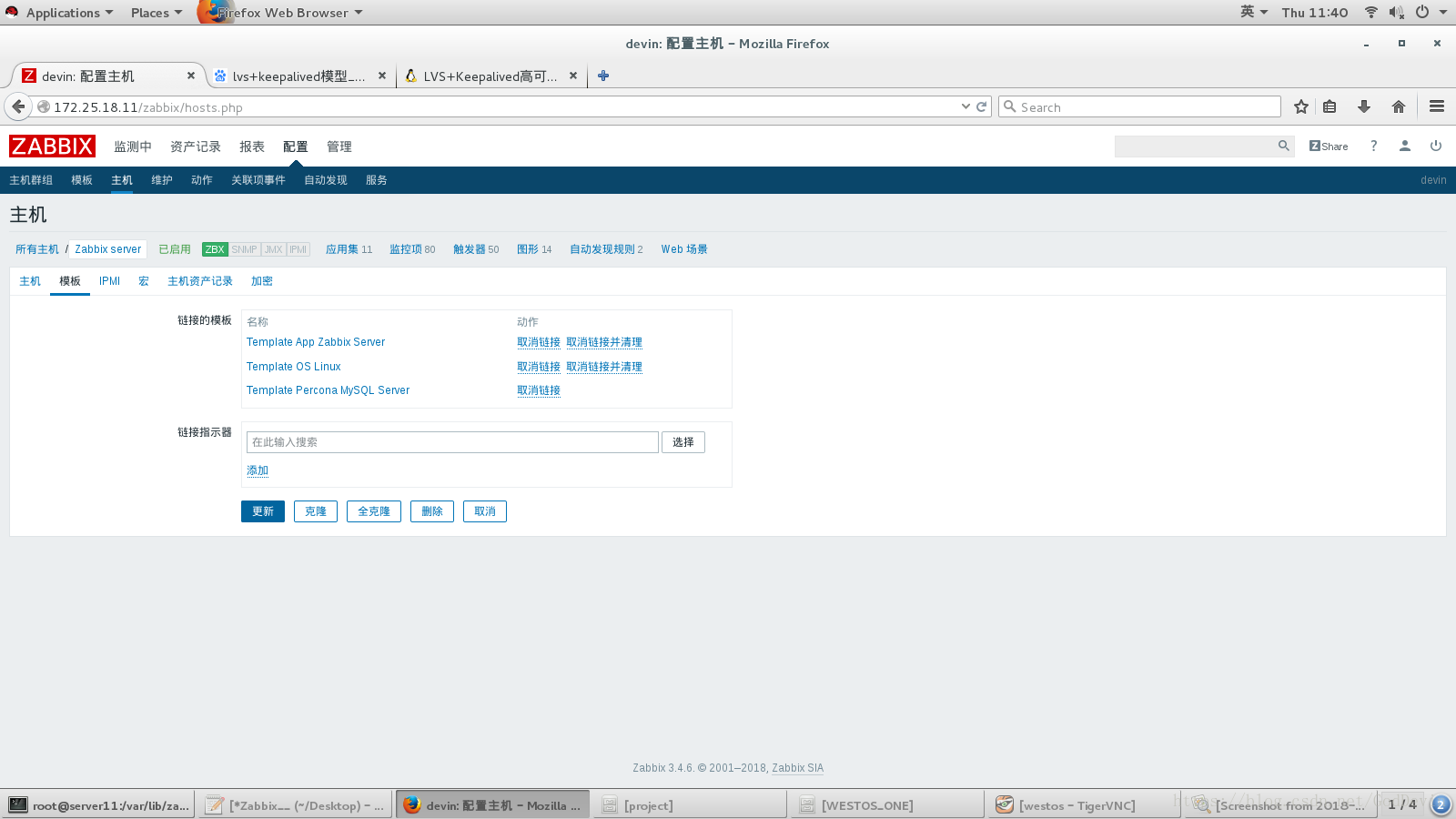1456x819 pixels.
Task: Click the JMX availability badge
Action: tap(274, 249)
